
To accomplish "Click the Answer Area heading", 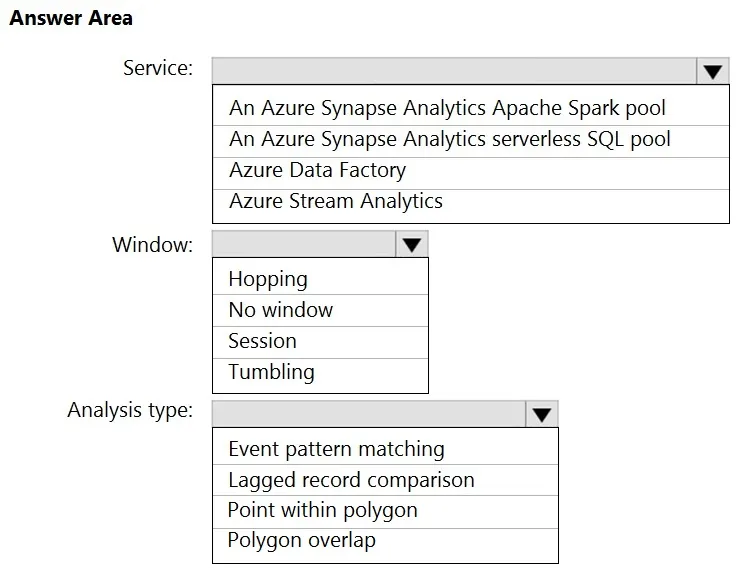I will (71, 18).
